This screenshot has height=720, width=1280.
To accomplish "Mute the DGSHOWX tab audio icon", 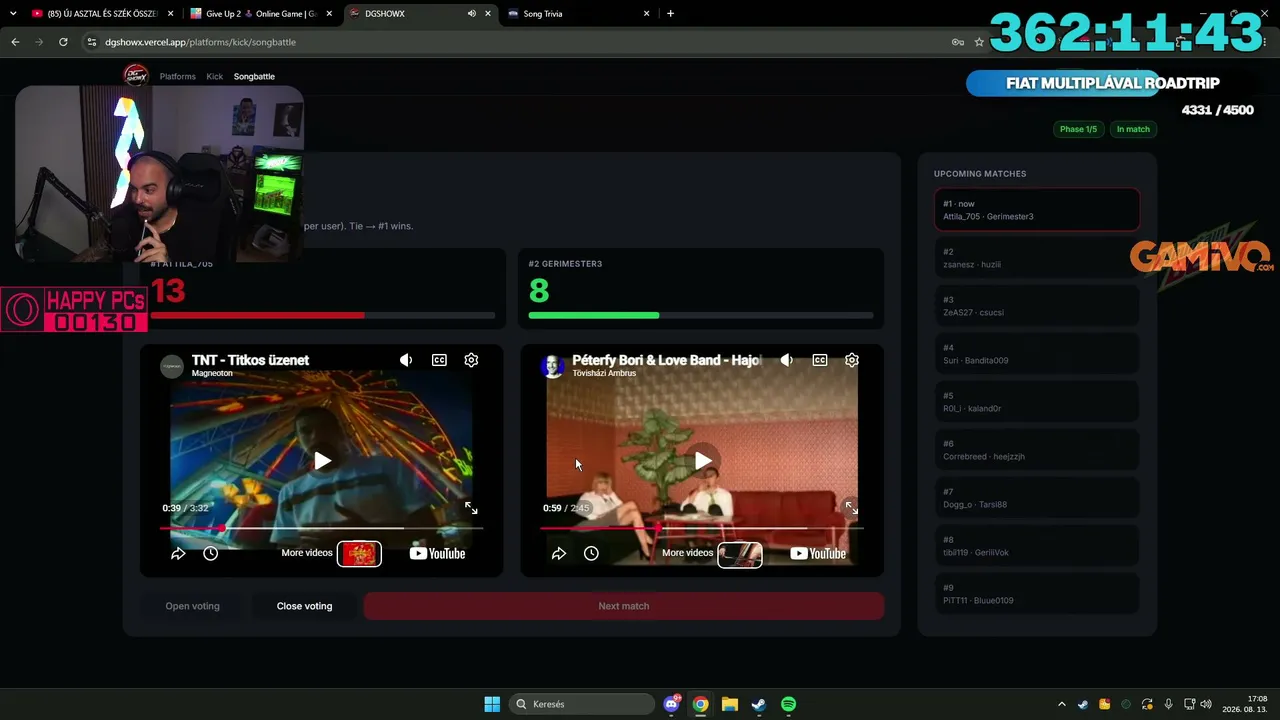I will pyautogui.click(x=471, y=14).
